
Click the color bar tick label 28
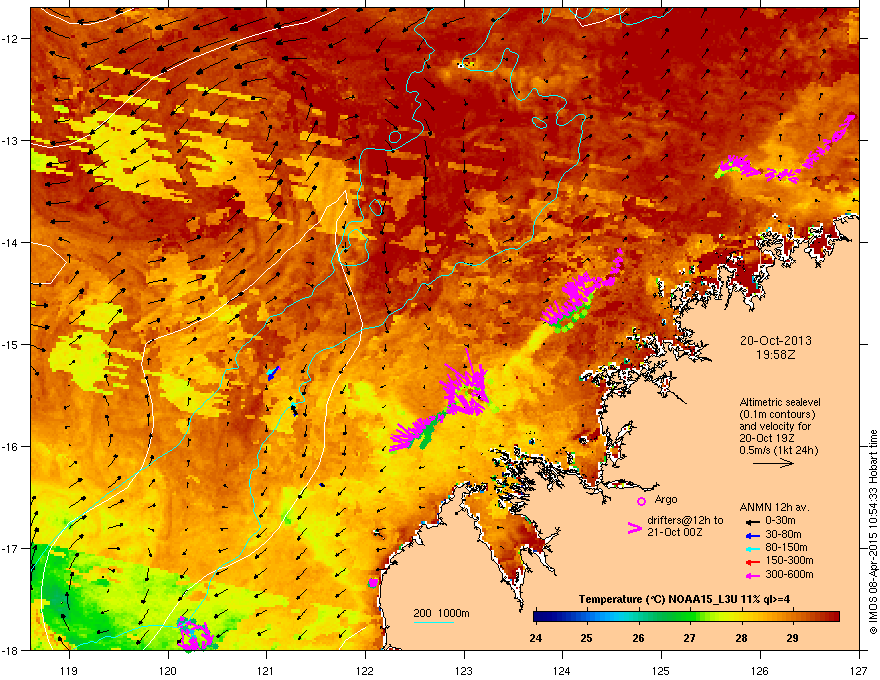(741, 638)
